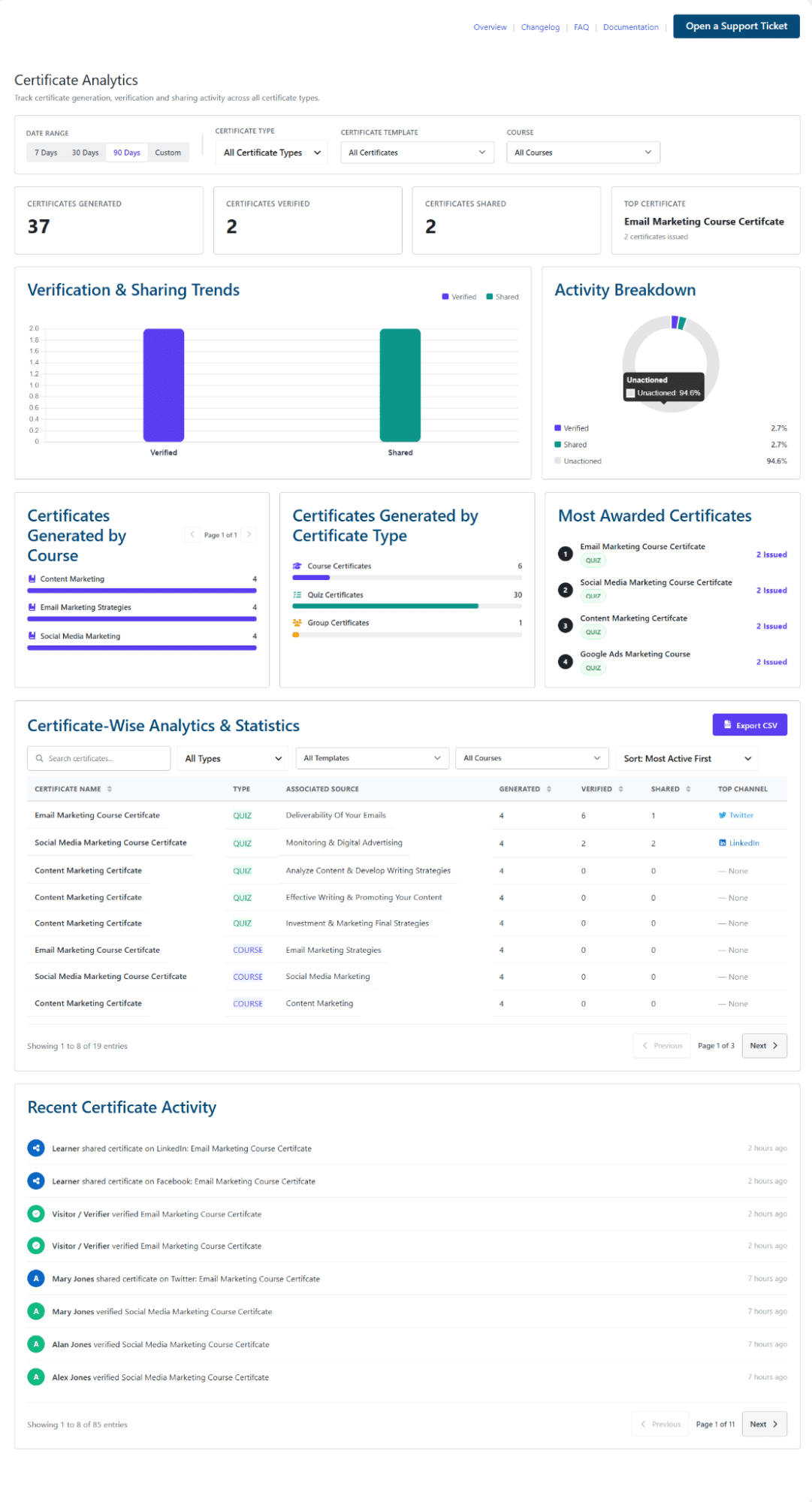
Task: Open the Changelog link
Action: (x=540, y=27)
